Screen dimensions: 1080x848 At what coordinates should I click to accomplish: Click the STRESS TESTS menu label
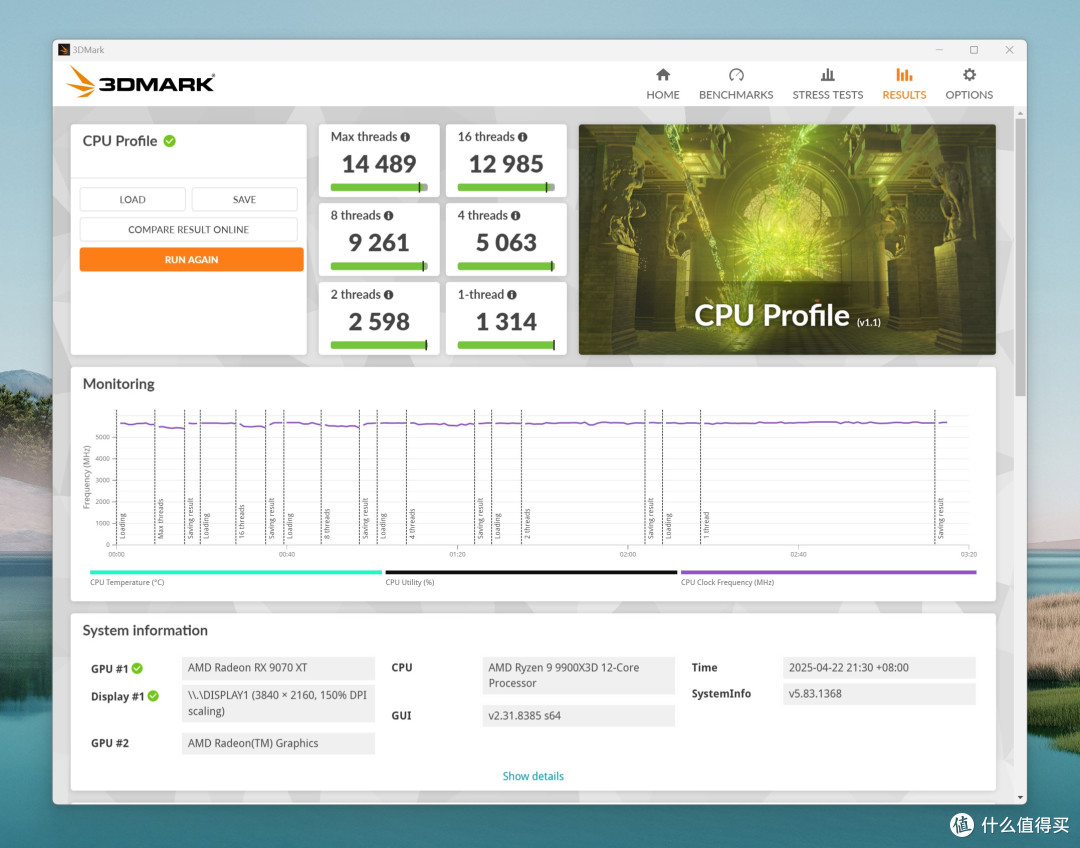pos(827,95)
